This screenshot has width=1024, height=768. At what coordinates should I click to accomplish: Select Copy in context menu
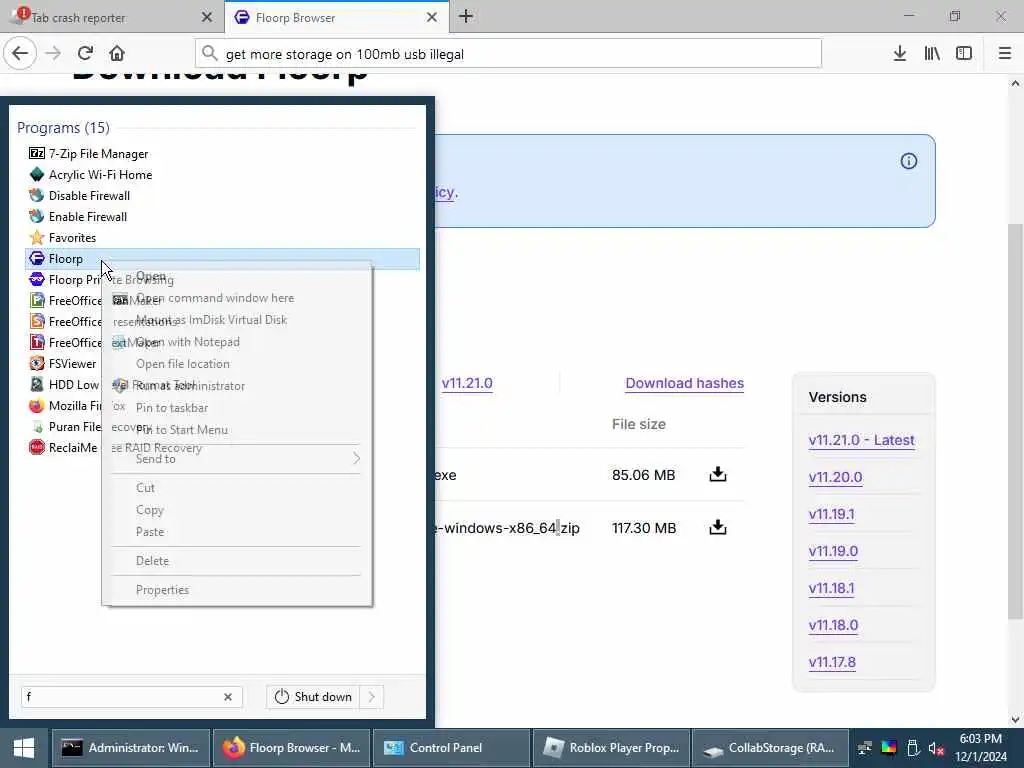click(236, 510)
